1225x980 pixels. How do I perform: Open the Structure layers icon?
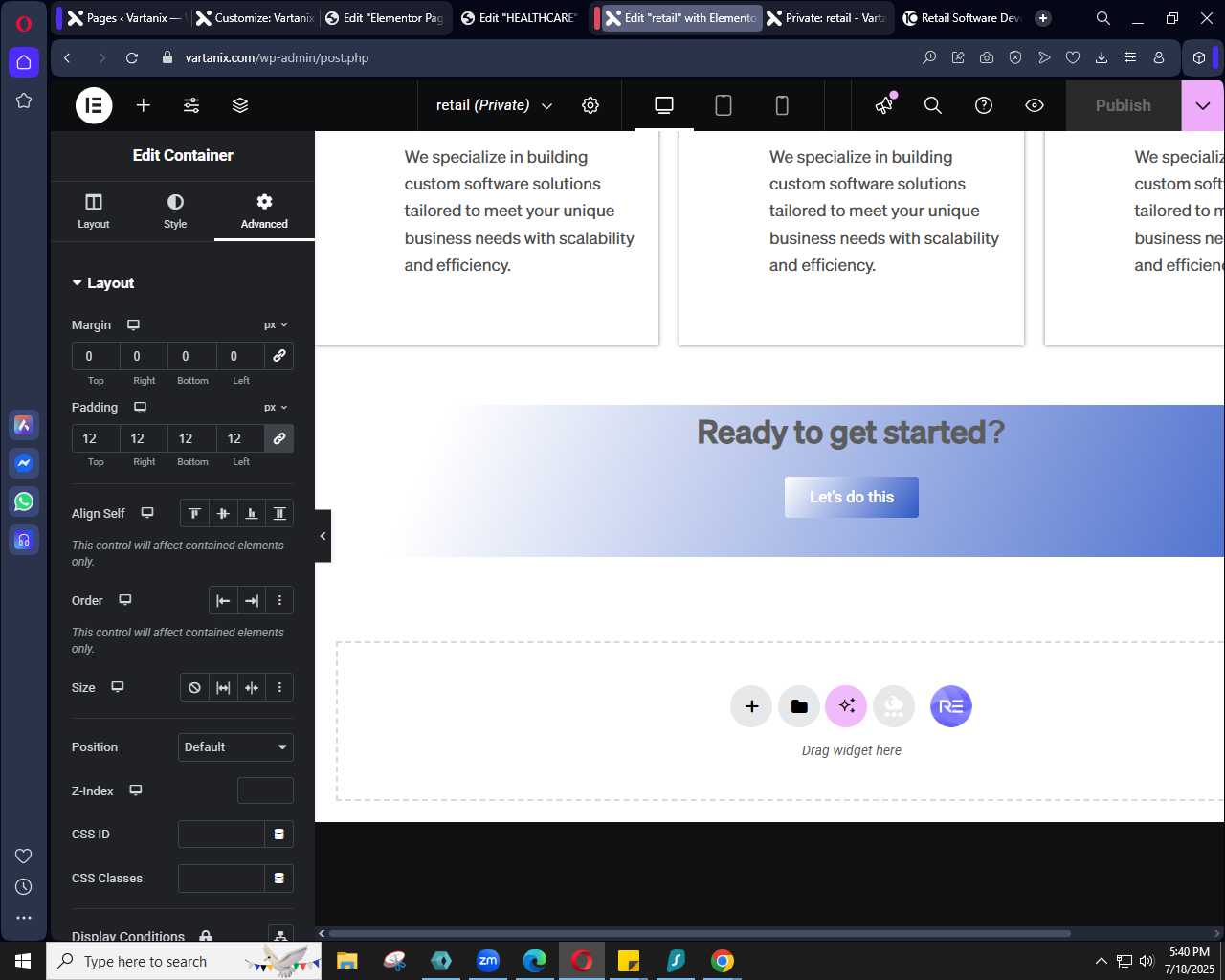(240, 105)
